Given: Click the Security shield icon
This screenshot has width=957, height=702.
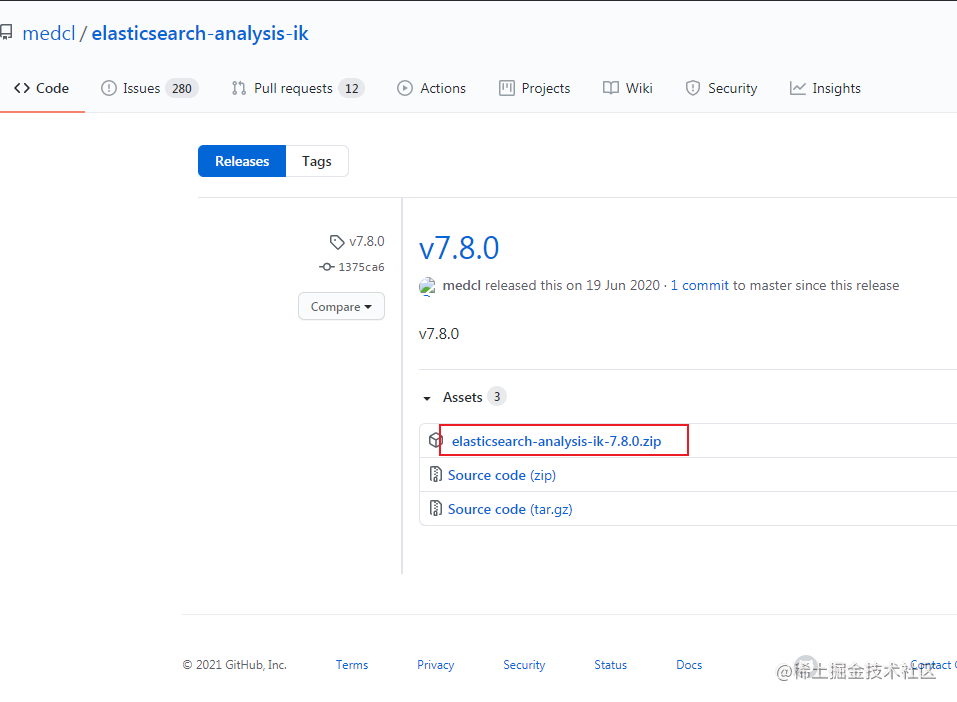Looking at the screenshot, I should pyautogui.click(x=692, y=88).
